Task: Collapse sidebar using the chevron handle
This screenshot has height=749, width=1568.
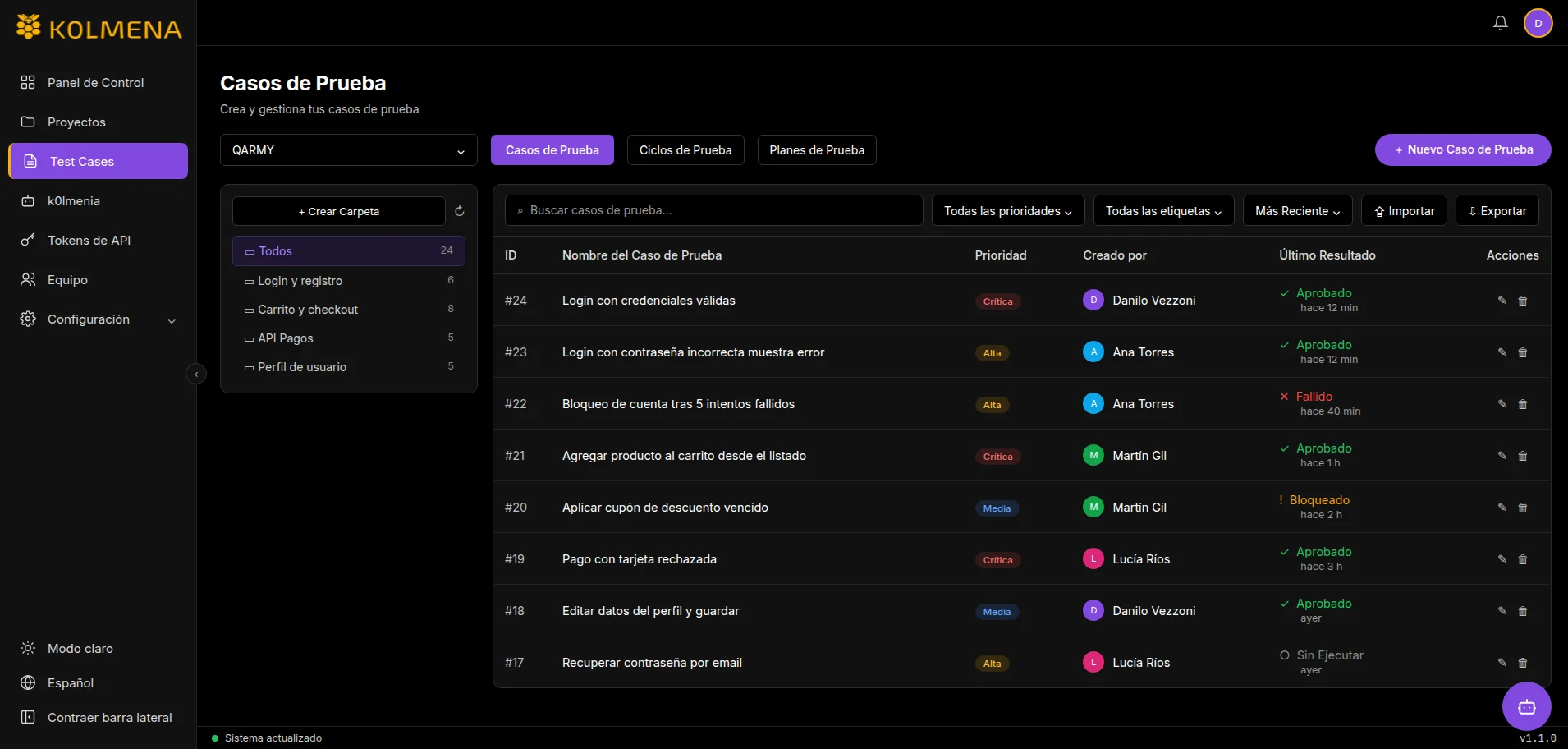Action: pyautogui.click(x=196, y=374)
